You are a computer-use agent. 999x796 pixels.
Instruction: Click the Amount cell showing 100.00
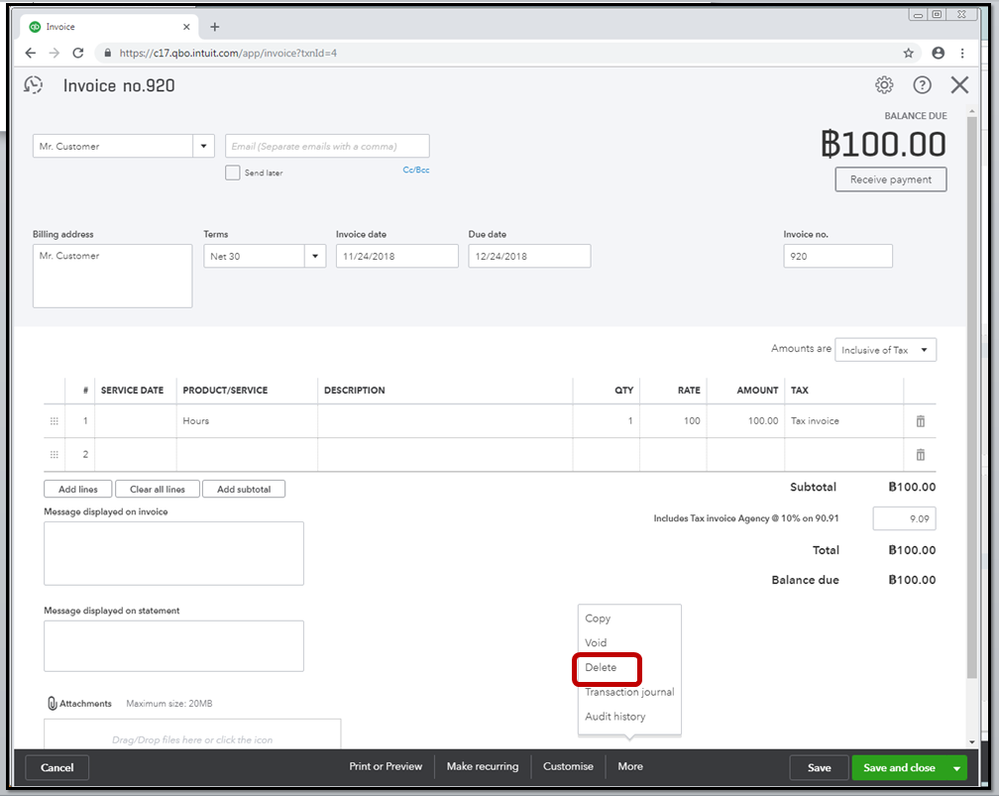tap(745, 421)
